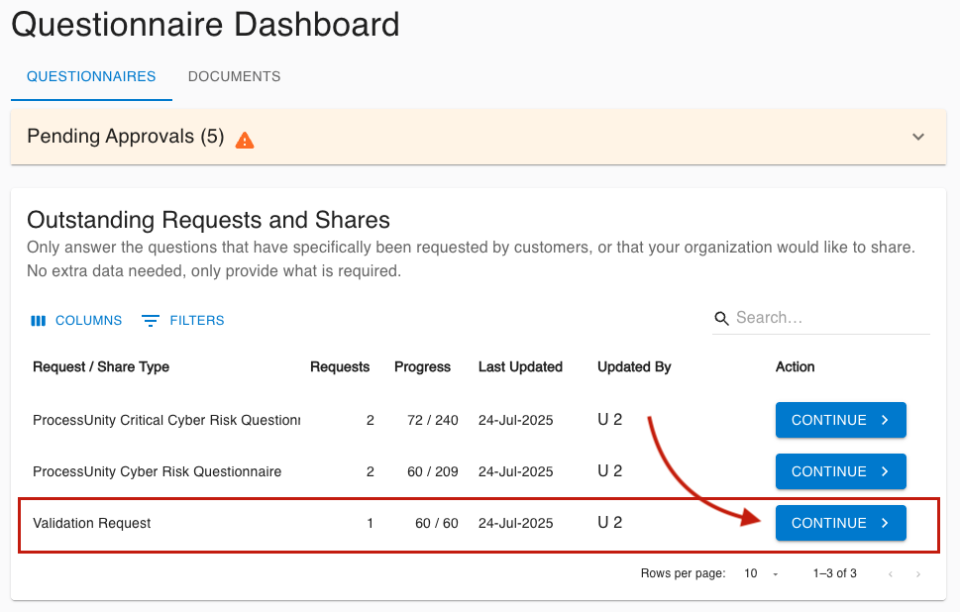960x612 pixels.
Task: Select the Questionnaires tab
Action: (91, 76)
